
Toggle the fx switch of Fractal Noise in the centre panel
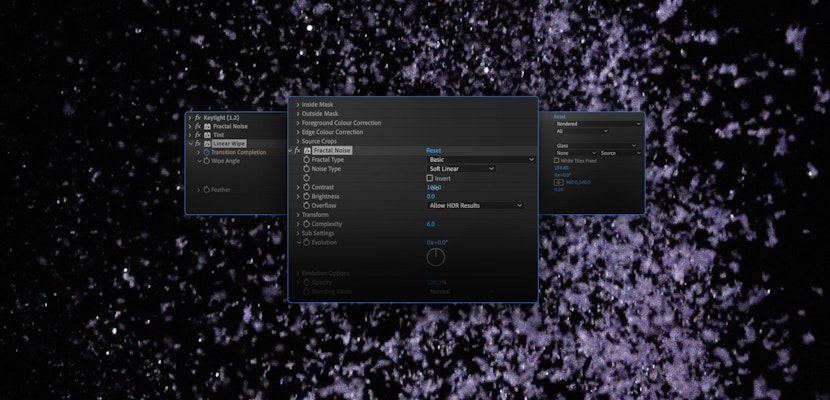click(x=299, y=150)
